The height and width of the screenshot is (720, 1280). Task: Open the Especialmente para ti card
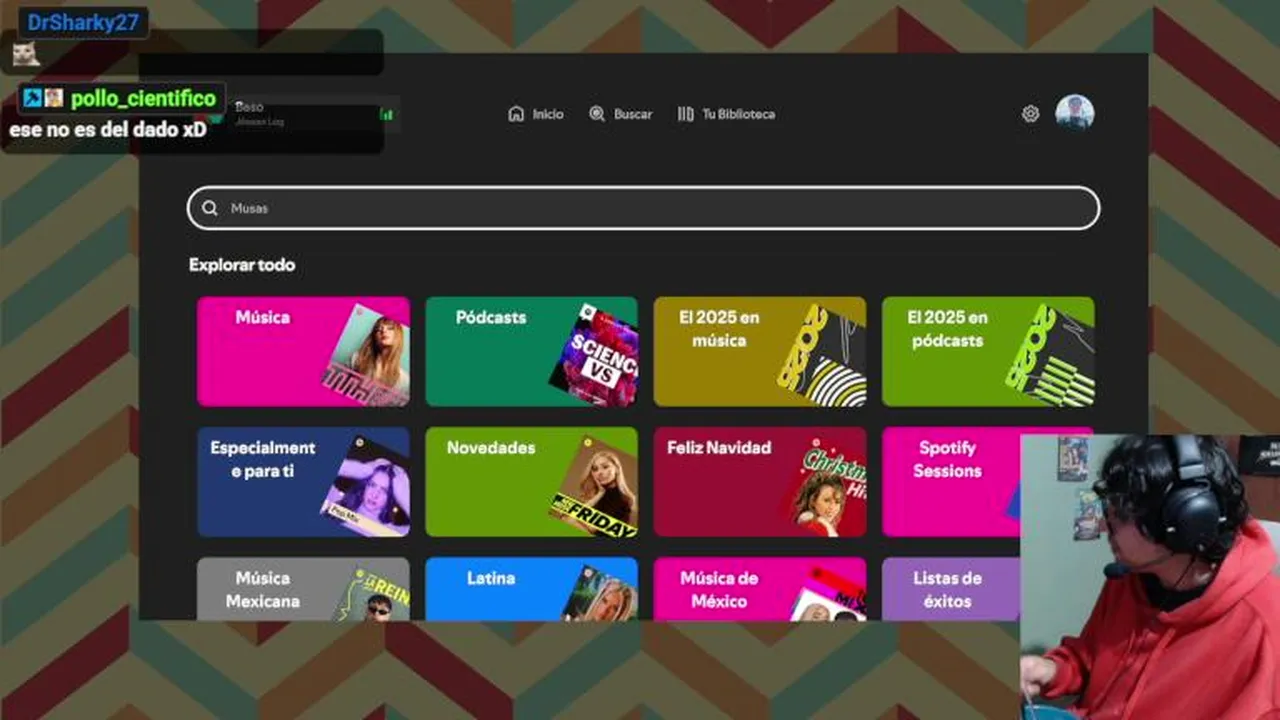click(303, 482)
